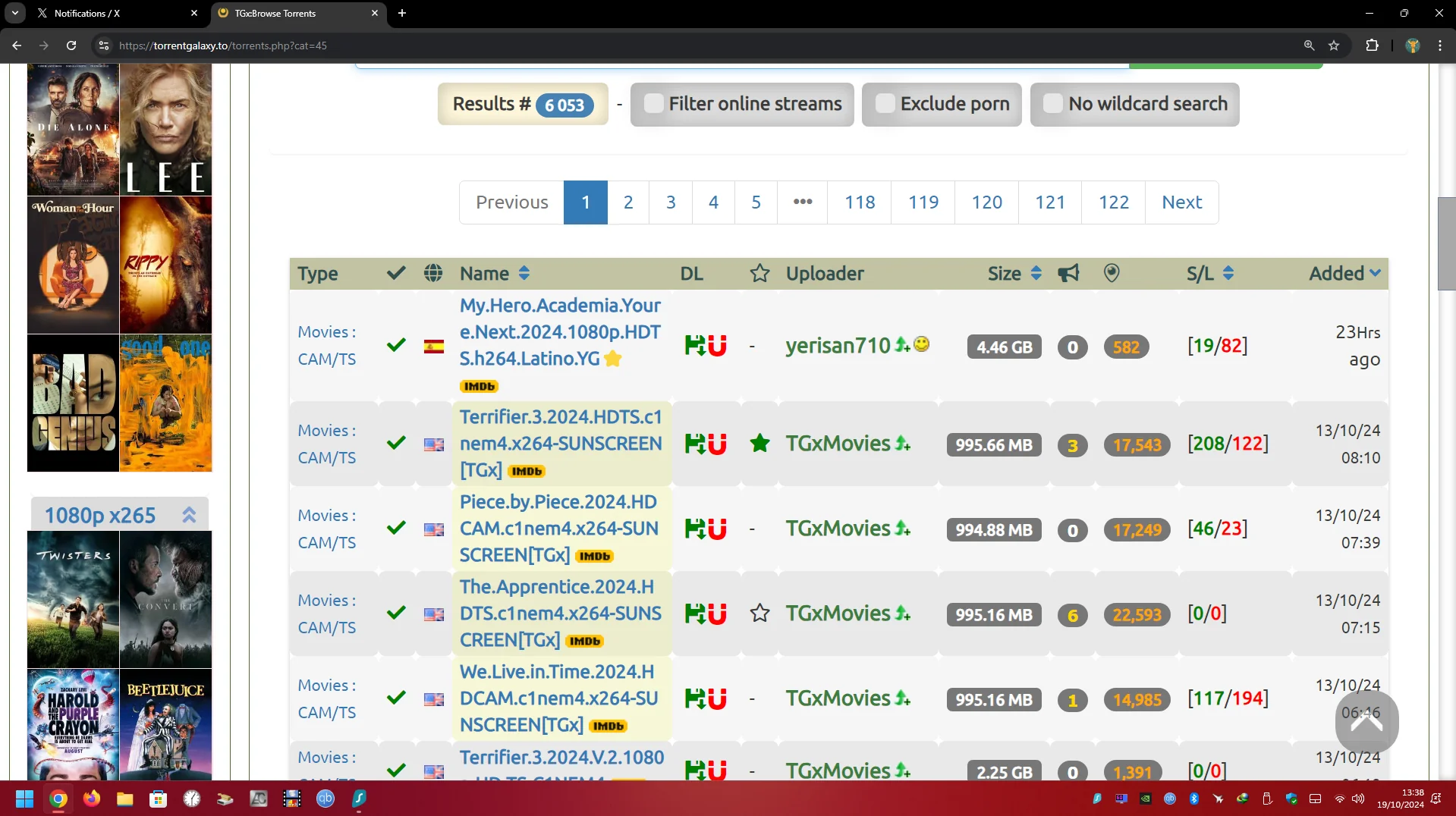Click the [208/122] seeders/leechers value
This screenshot has width=1456, height=816.
tap(1228, 443)
